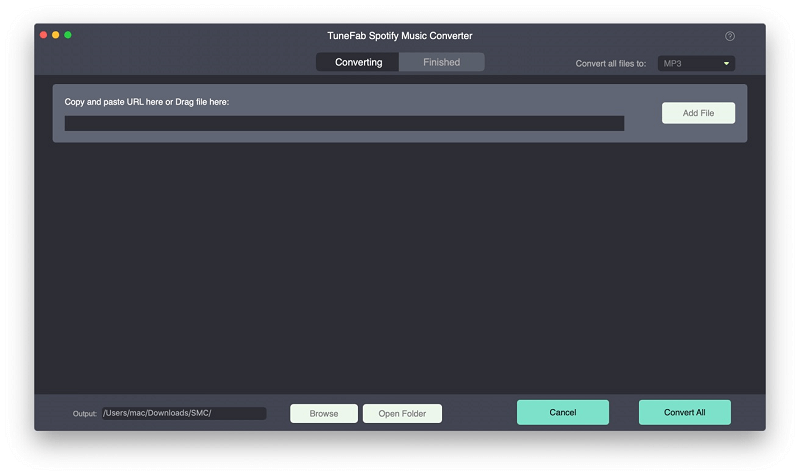Screen dimensions: 800x476
Task: Maximize the window using the green button
Action: coord(68,35)
